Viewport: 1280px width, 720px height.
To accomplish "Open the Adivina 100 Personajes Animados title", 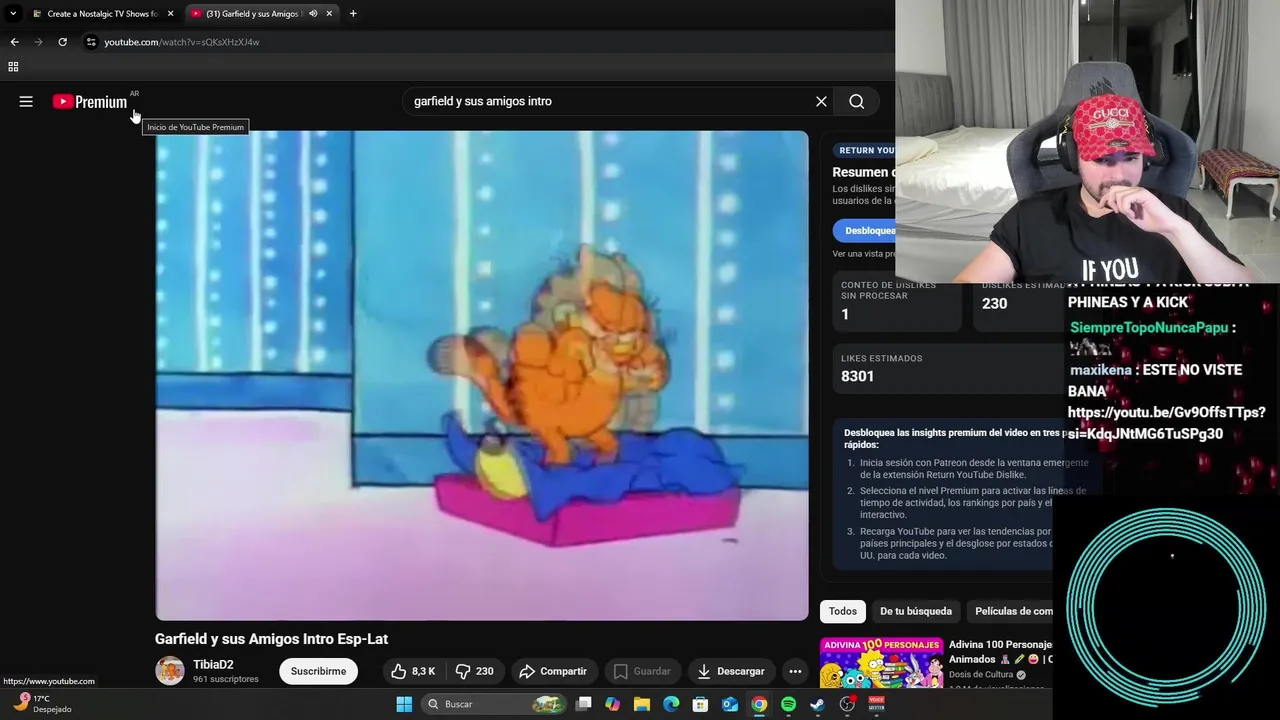I will click(x=1001, y=652).
